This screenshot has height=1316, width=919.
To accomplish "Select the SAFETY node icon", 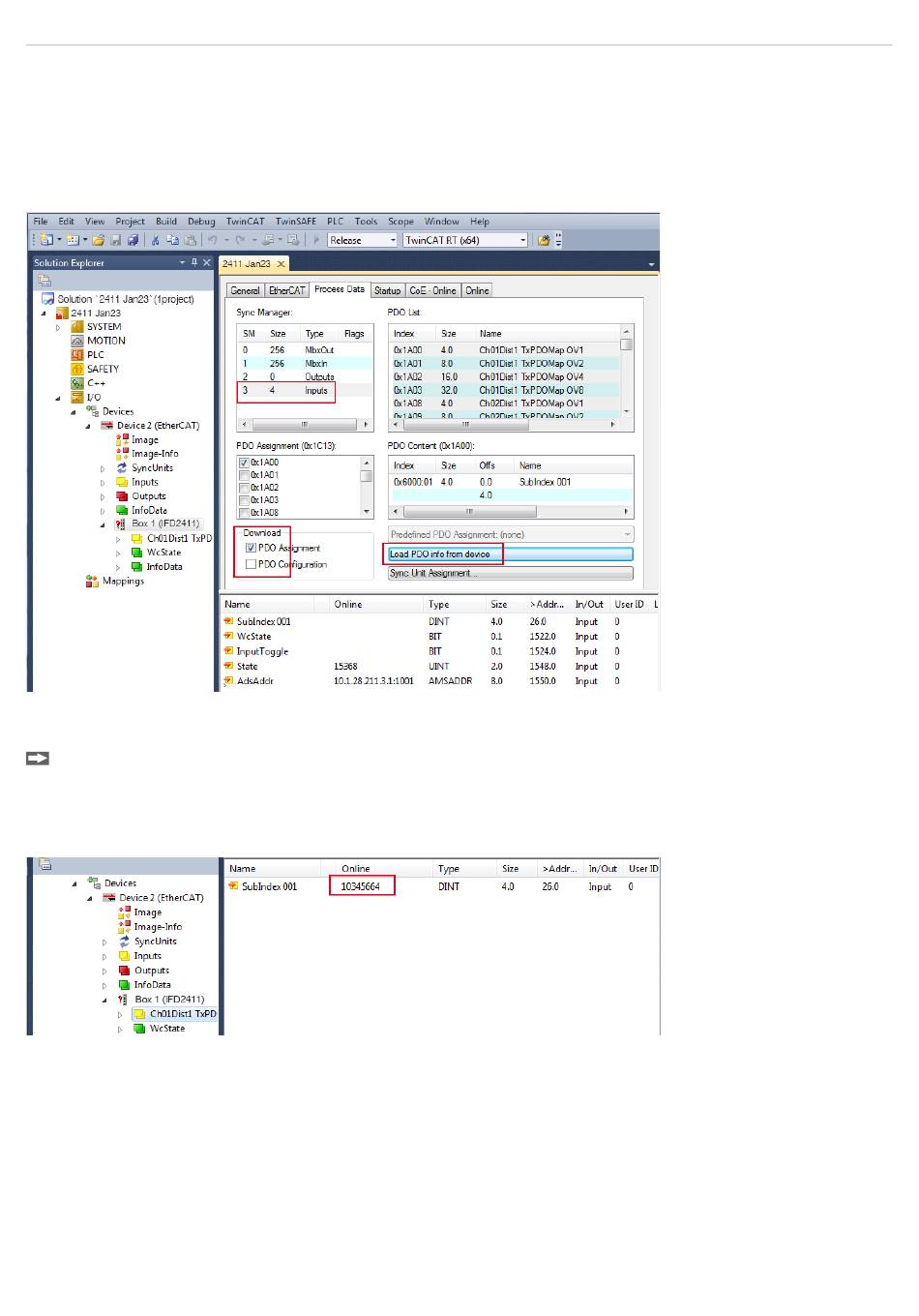I will [x=77, y=369].
